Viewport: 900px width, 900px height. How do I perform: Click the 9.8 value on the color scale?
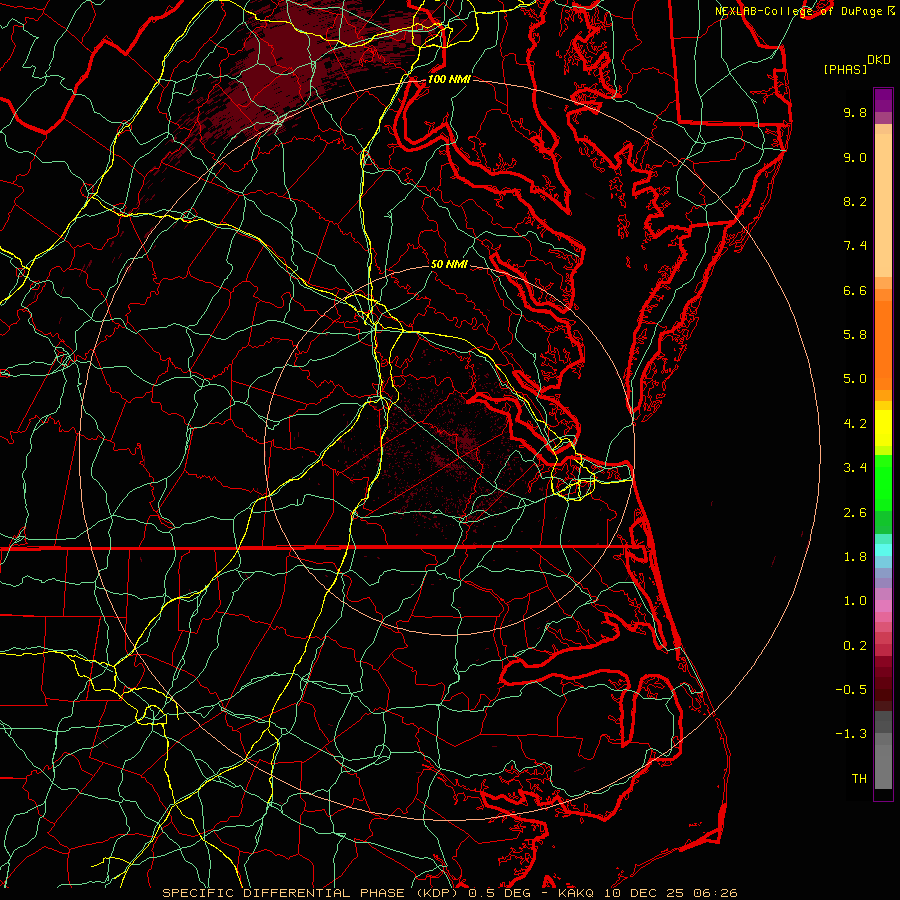click(x=855, y=113)
